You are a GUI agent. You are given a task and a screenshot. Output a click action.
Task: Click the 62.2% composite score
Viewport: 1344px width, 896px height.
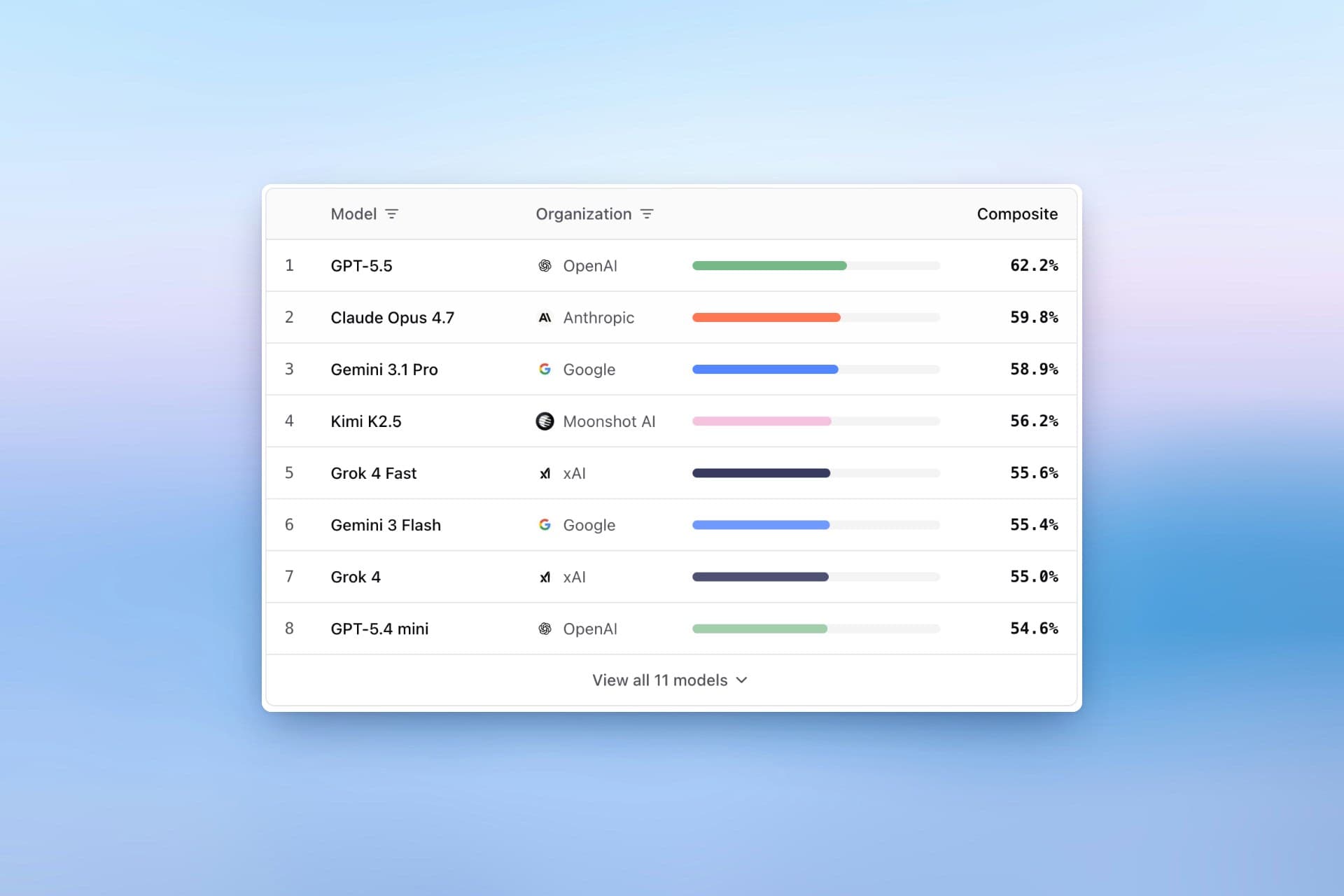click(x=1034, y=266)
